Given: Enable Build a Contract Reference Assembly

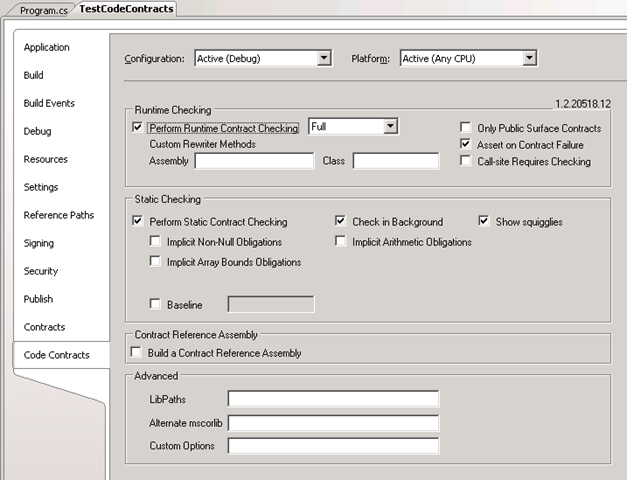Looking at the screenshot, I should (x=136, y=352).
